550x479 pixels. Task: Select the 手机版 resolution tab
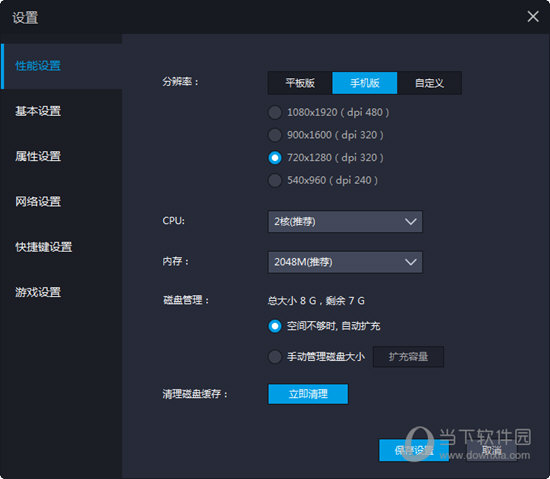coord(365,83)
